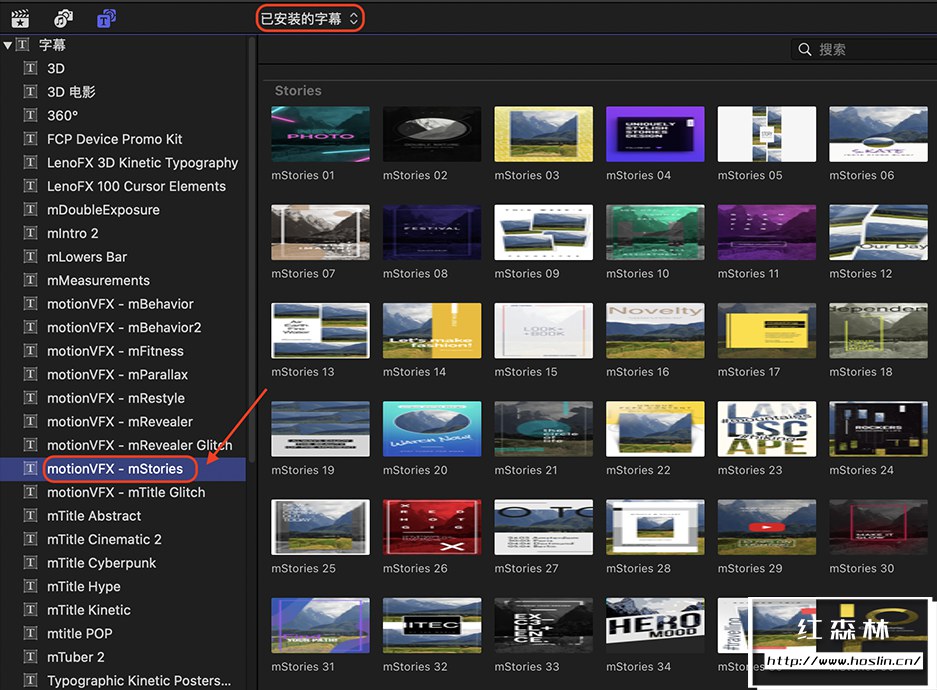Open the Libraries sidebar clapperboard icon
This screenshot has height=690, width=937.
coord(19,18)
